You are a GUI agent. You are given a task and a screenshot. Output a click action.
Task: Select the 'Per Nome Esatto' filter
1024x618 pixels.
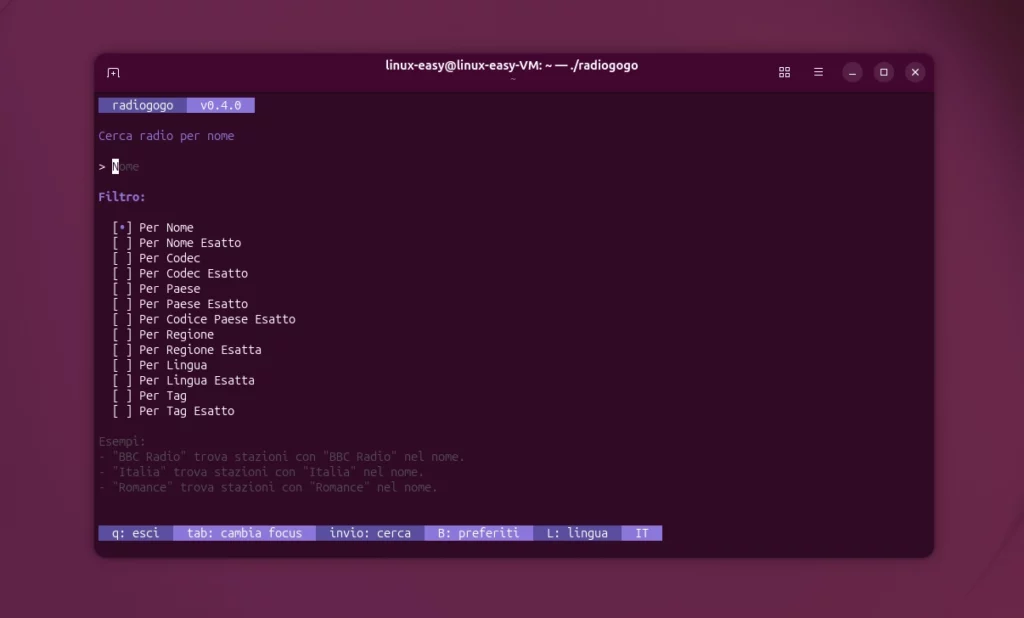pyautogui.click(x=176, y=243)
